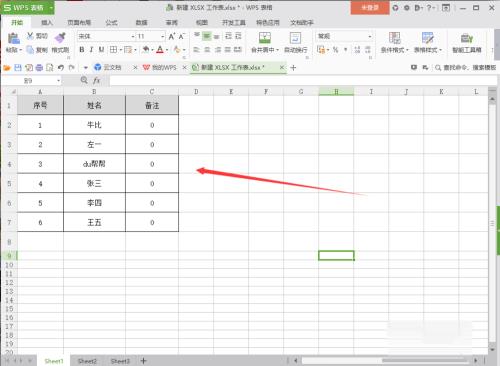Click the Increase Decimal icon
The image size is (500, 366).
(x=357, y=50)
